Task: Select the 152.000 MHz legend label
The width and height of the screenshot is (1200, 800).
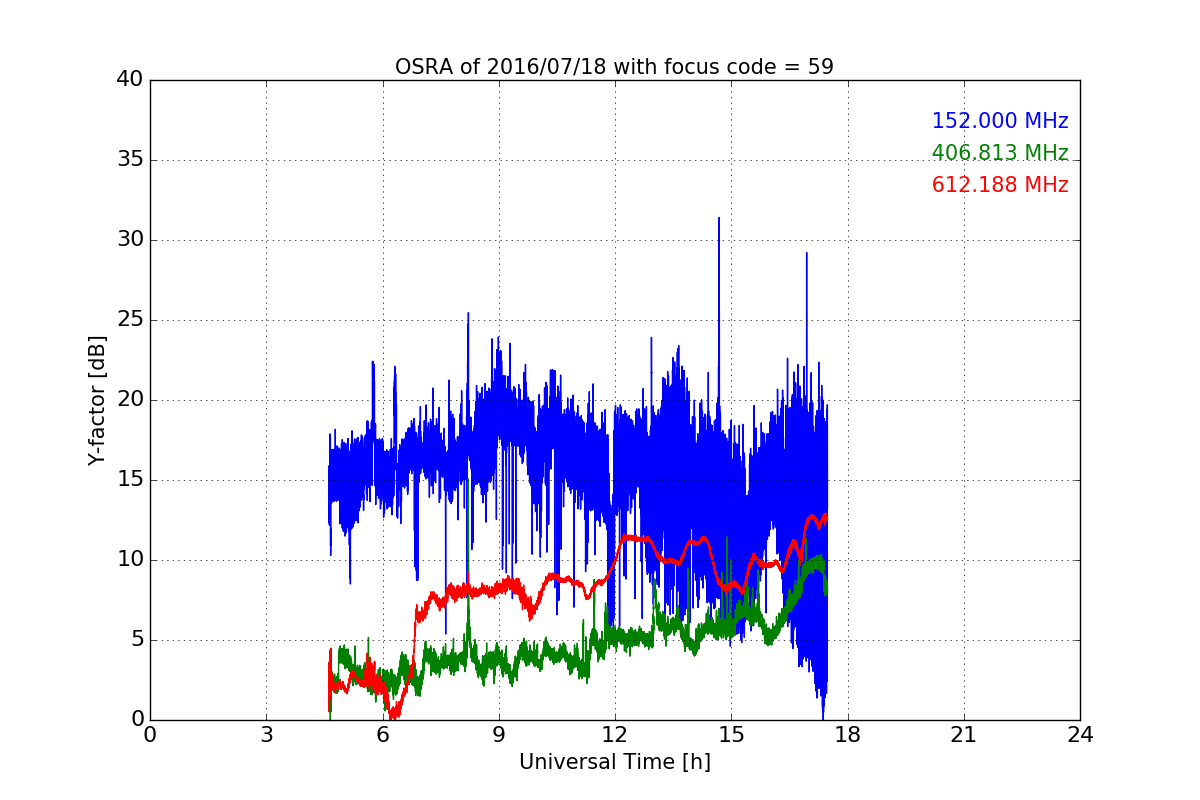Action: point(1000,121)
